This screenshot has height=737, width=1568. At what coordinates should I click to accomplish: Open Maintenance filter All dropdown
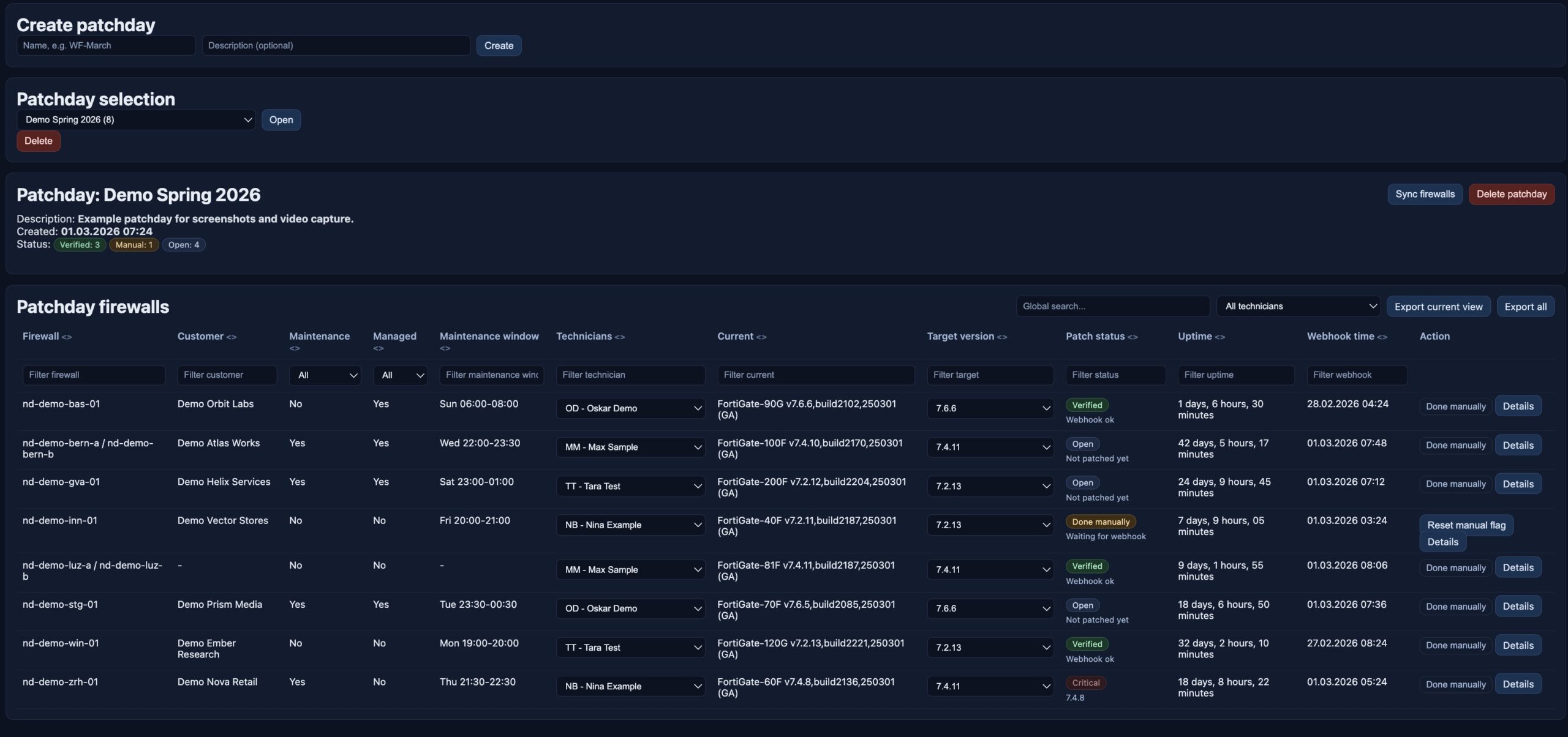coord(325,375)
